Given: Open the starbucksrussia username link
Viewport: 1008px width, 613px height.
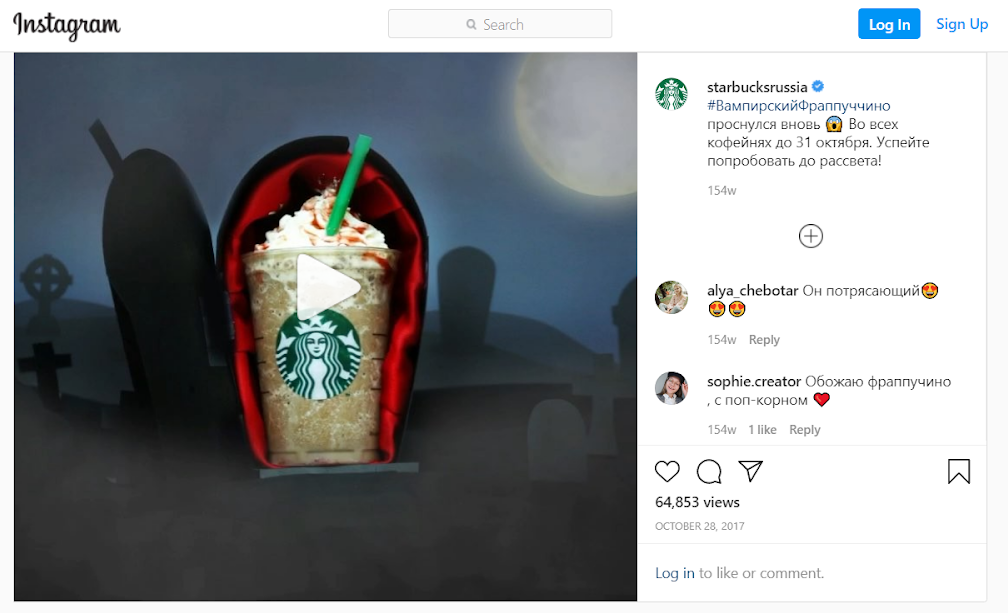Looking at the screenshot, I should 757,87.
